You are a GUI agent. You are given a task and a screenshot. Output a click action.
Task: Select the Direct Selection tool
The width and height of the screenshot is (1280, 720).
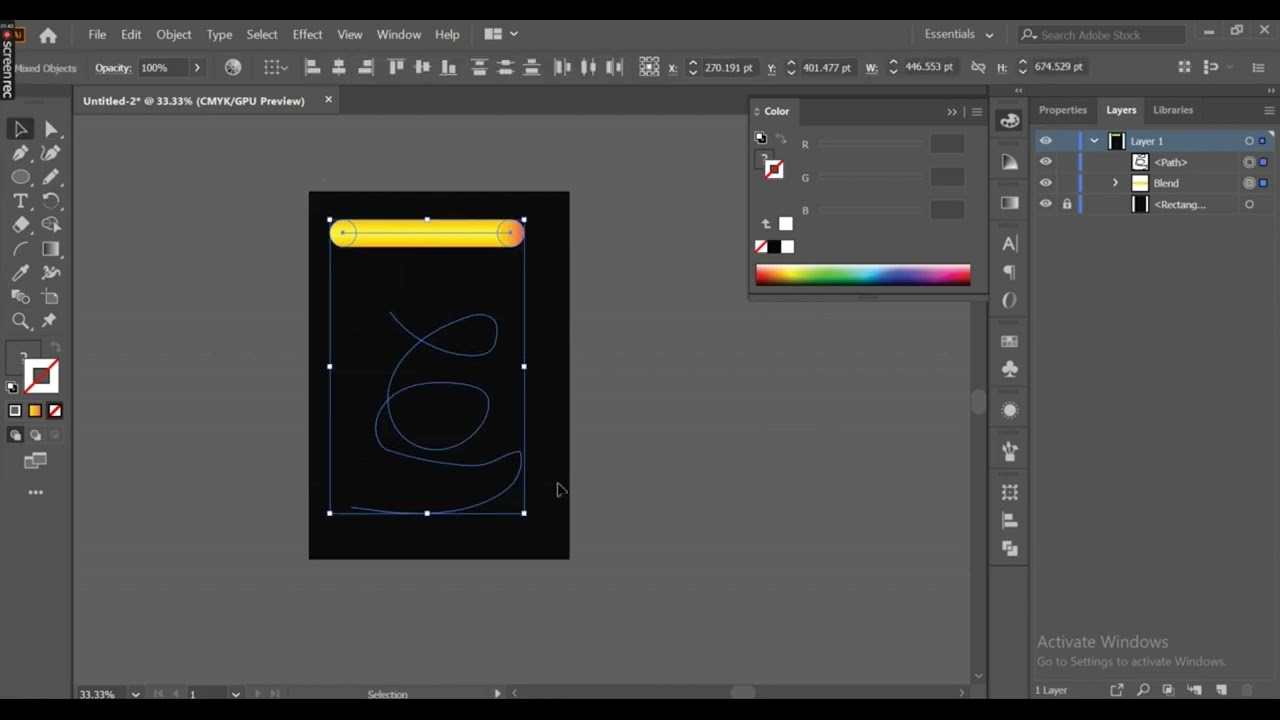tap(51, 129)
